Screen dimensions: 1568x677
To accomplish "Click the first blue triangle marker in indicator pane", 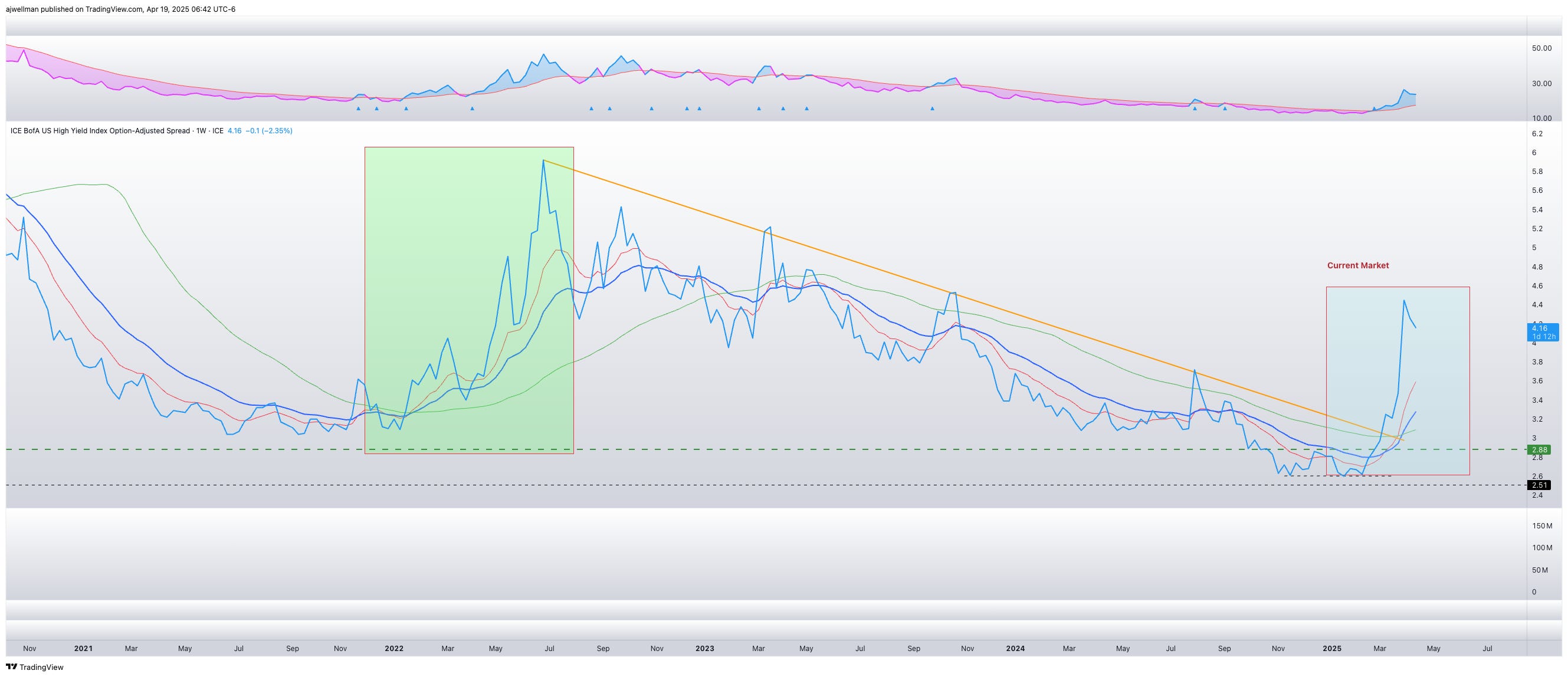I will pyautogui.click(x=358, y=109).
